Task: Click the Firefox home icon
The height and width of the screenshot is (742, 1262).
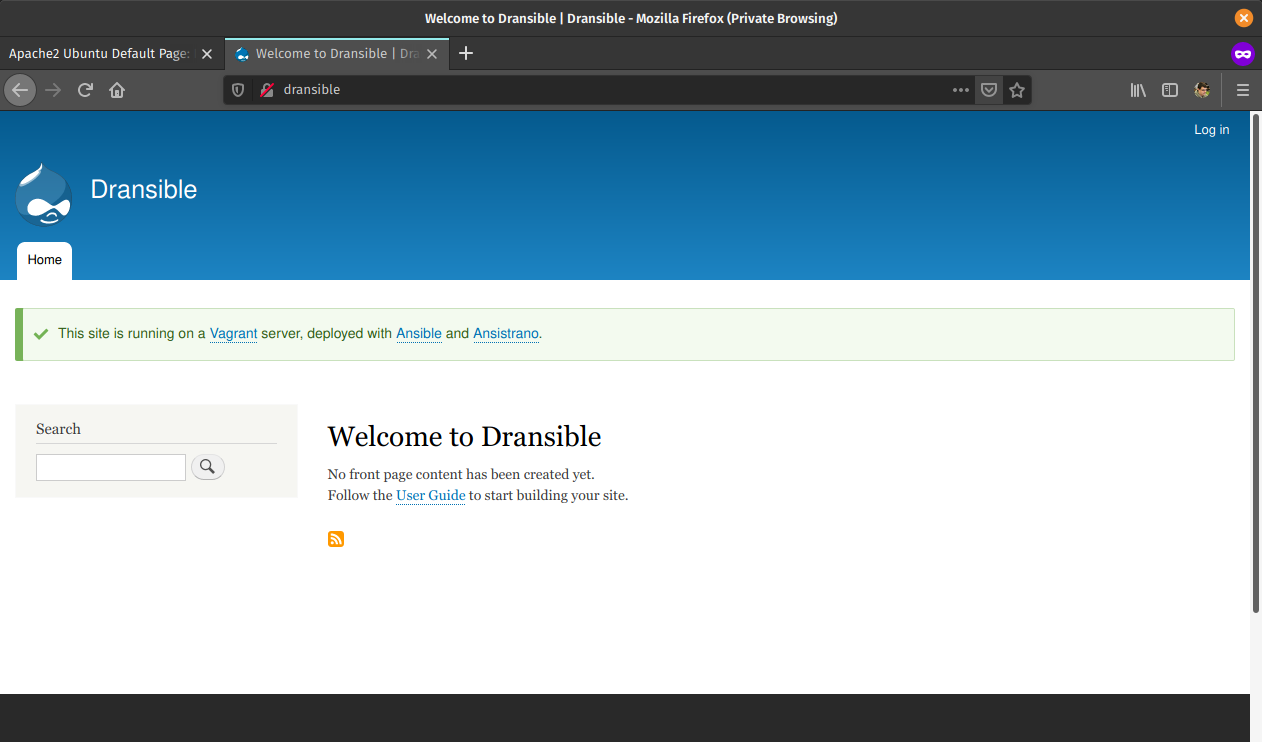Action: coord(116,90)
